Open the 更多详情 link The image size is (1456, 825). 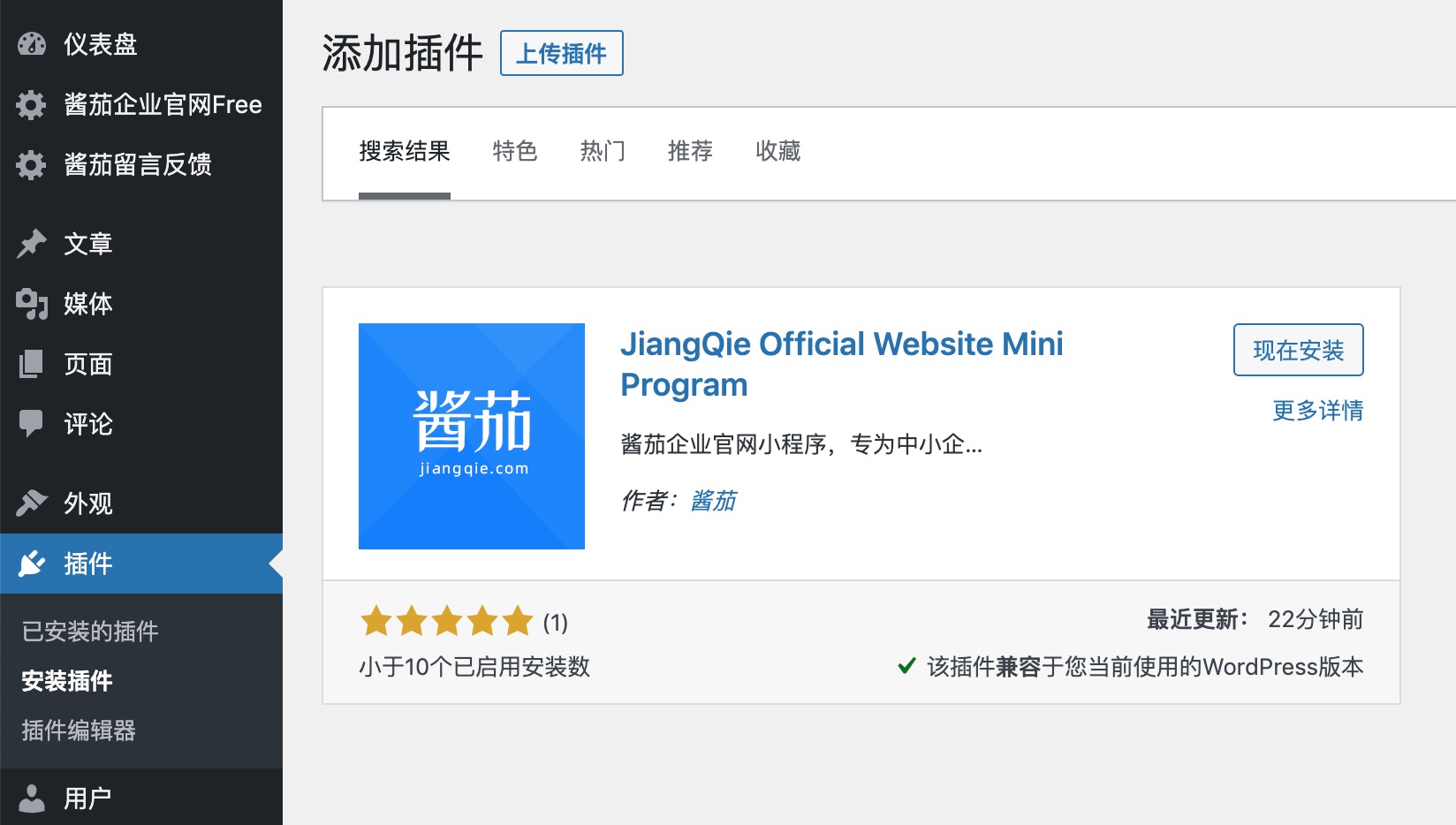tap(1318, 410)
